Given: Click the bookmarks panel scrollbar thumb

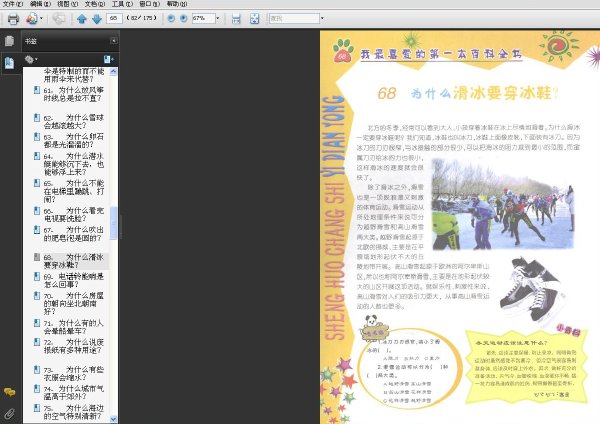Looking at the screenshot, I should (113, 223).
